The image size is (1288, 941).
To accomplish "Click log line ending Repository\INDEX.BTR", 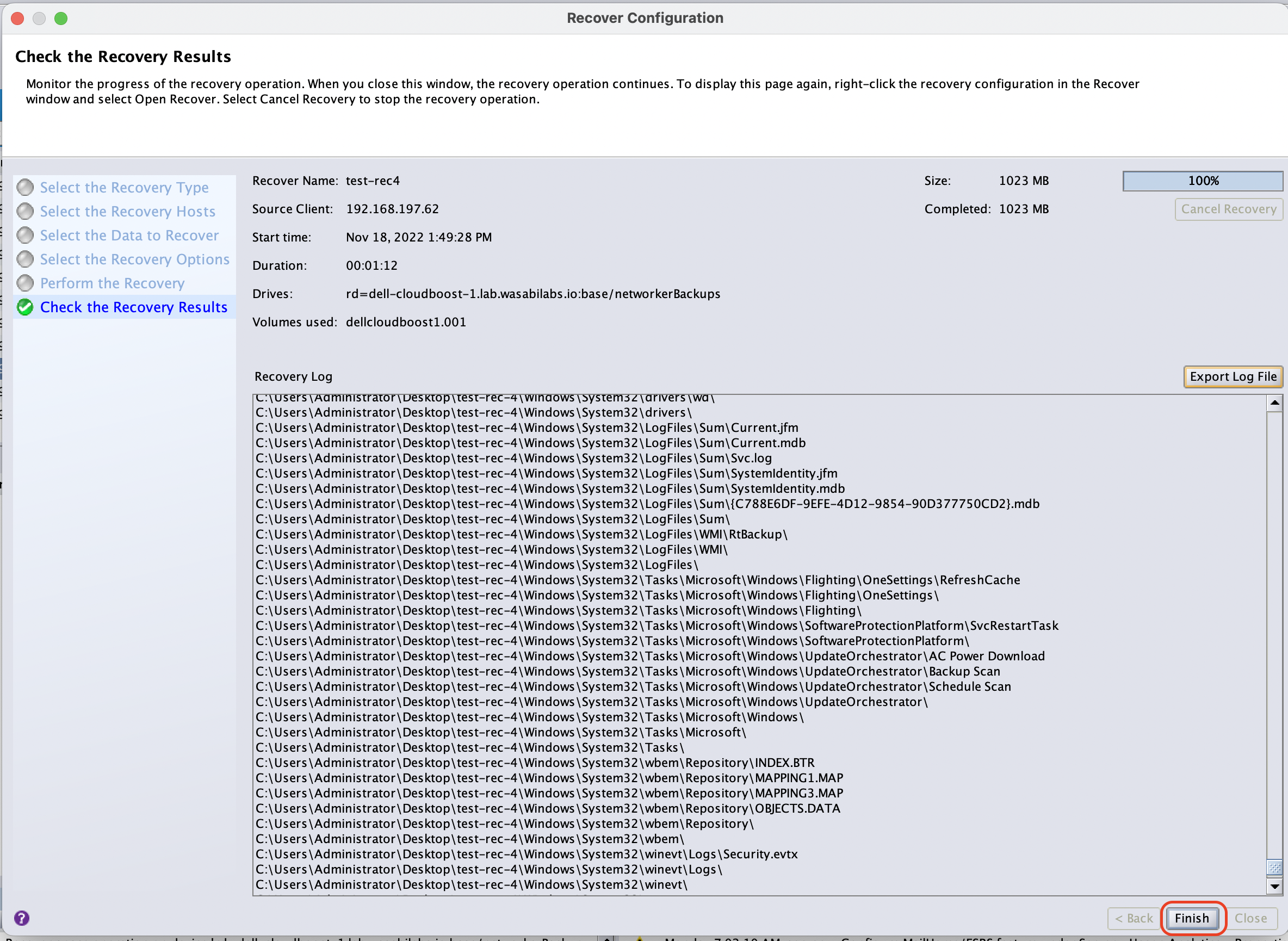I will point(535,763).
